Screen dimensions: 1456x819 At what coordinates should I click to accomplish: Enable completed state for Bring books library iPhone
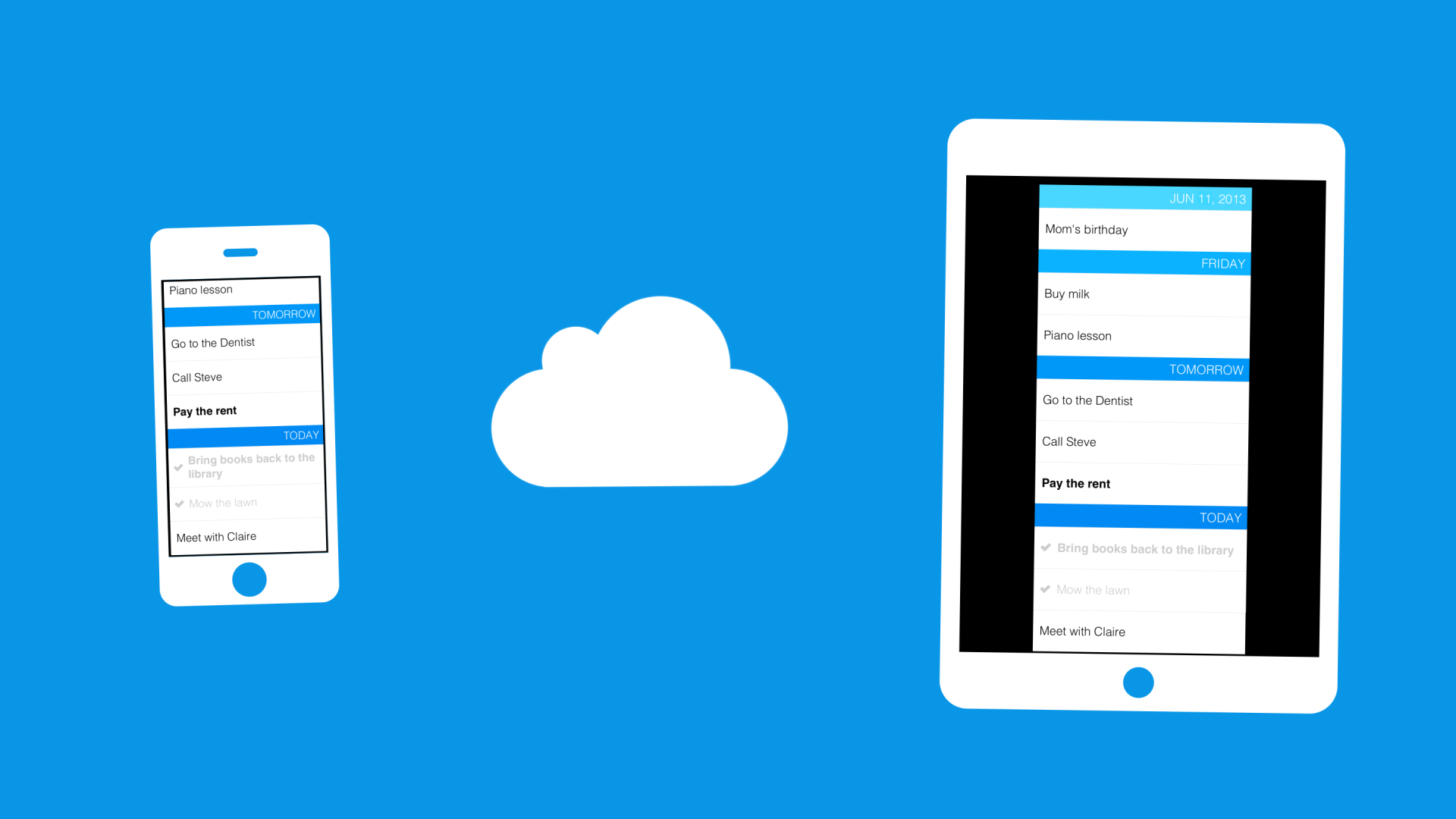tap(178, 467)
